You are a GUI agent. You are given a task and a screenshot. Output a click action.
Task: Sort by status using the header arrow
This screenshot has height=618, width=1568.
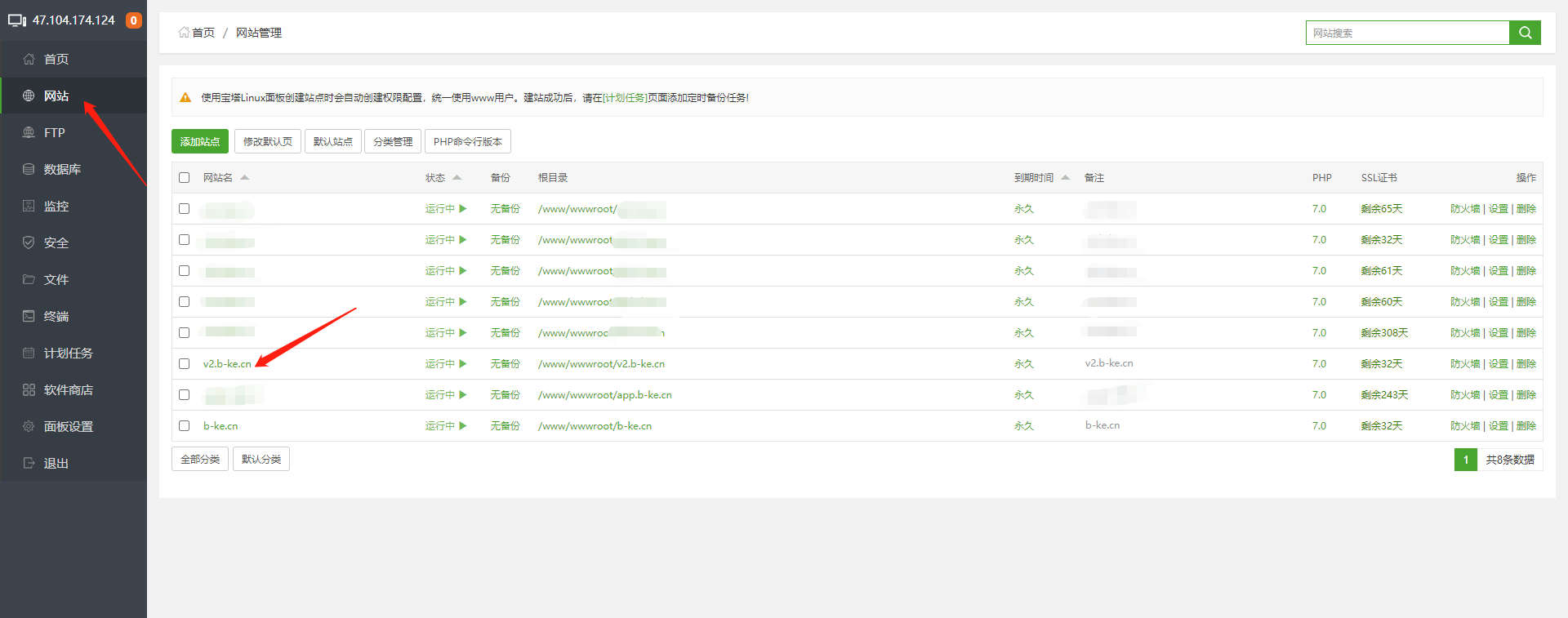tap(457, 178)
